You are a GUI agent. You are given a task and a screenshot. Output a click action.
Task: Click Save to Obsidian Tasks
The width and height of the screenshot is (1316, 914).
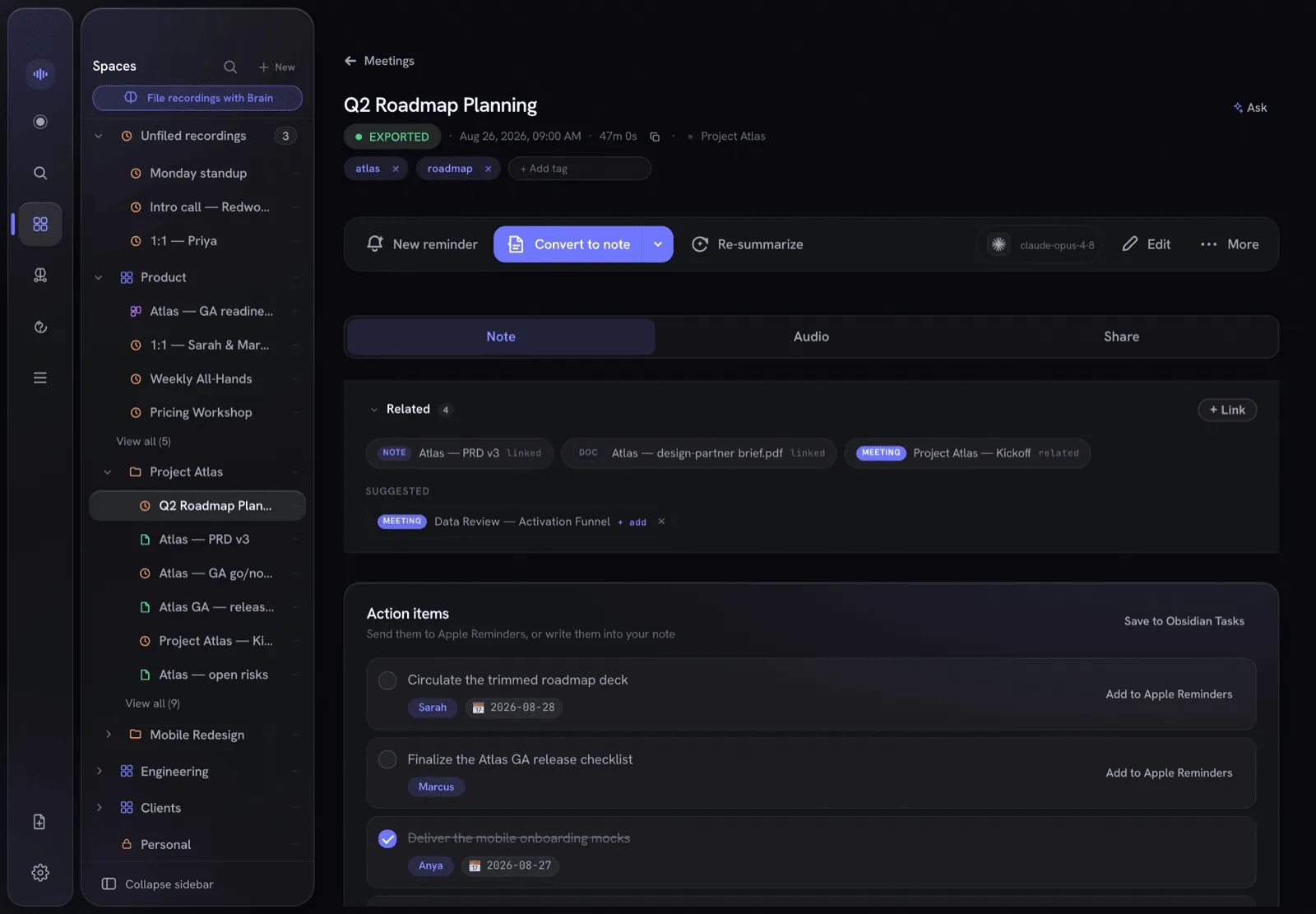pos(1184,621)
